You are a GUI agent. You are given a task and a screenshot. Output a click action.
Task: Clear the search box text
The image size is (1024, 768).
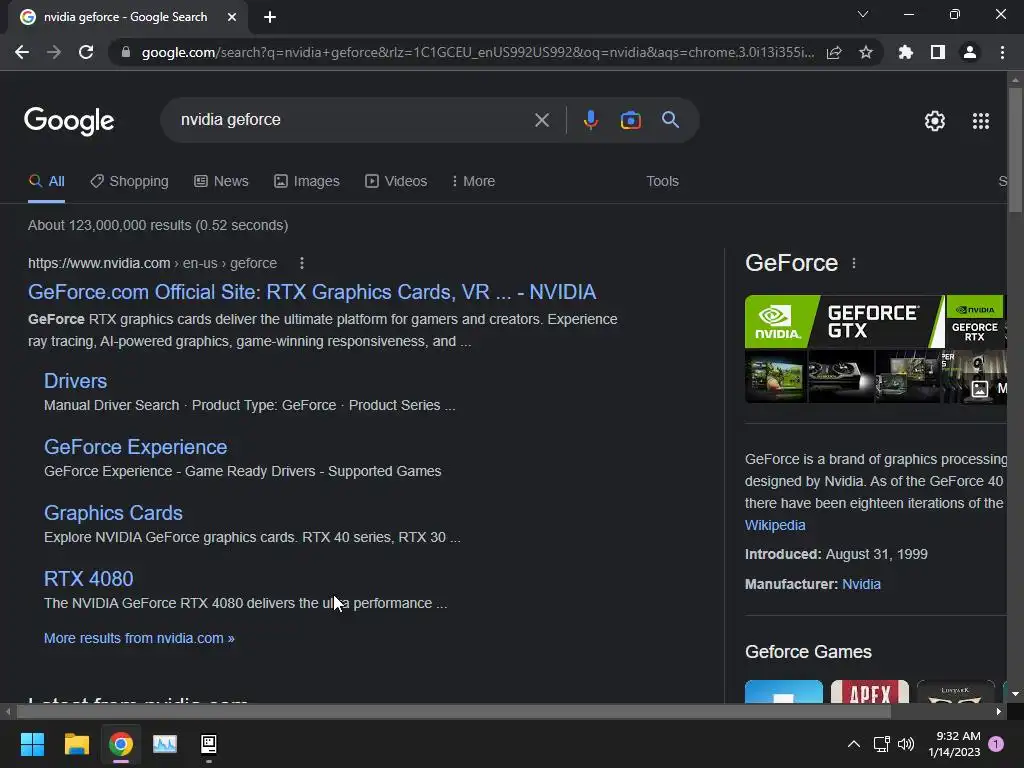click(541, 120)
